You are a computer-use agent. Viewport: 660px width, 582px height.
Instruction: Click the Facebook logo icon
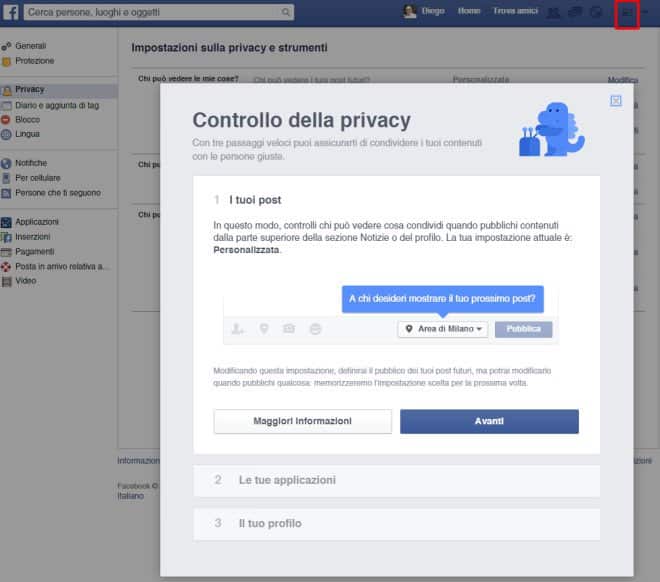pyautogui.click(x=10, y=12)
